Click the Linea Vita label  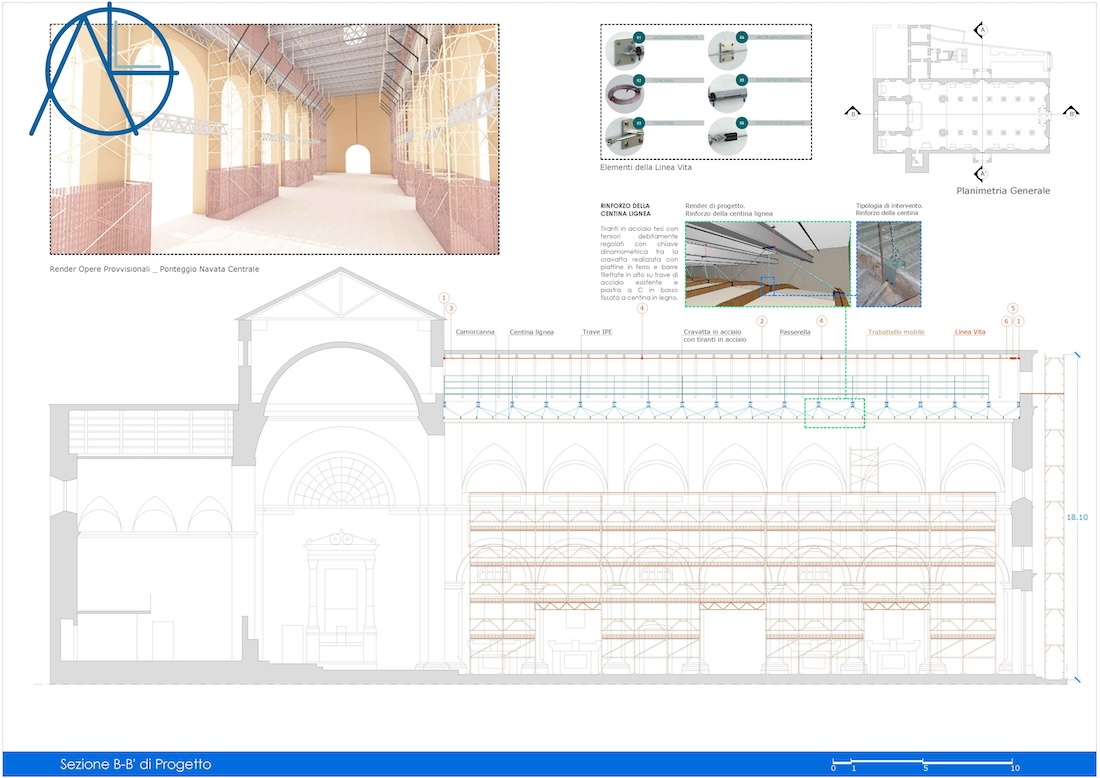pyautogui.click(x=970, y=332)
